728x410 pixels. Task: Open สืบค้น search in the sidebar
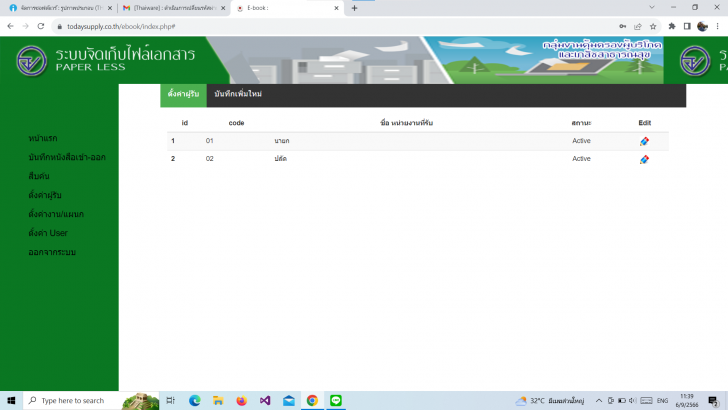point(39,176)
